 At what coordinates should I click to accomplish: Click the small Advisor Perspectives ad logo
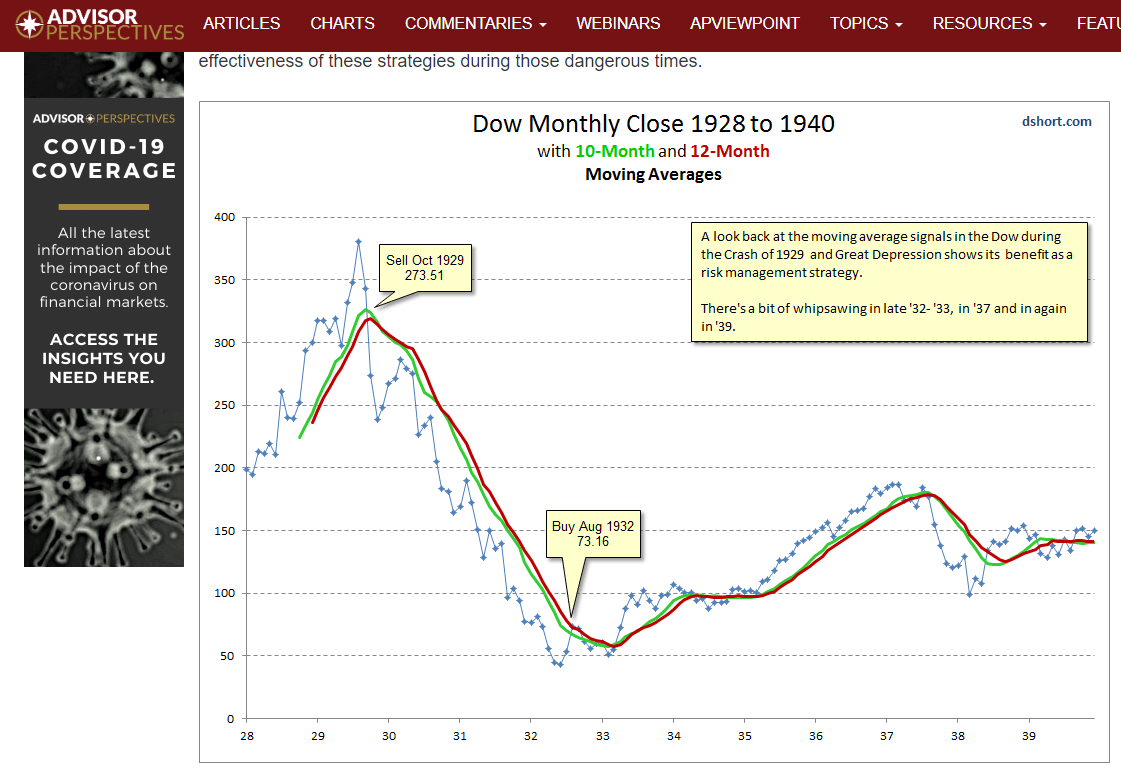click(x=104, y=118)
